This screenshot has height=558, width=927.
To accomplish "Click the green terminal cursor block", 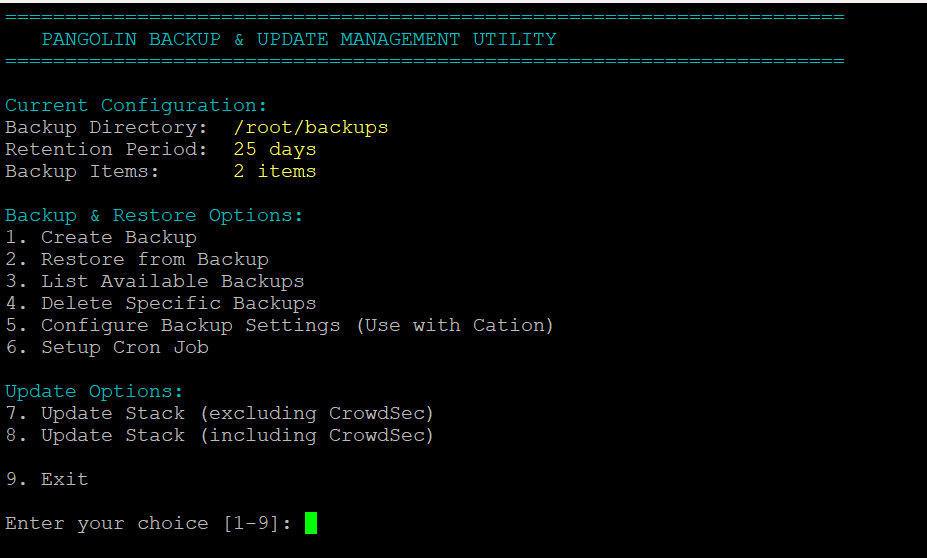I will pos(311,523).
